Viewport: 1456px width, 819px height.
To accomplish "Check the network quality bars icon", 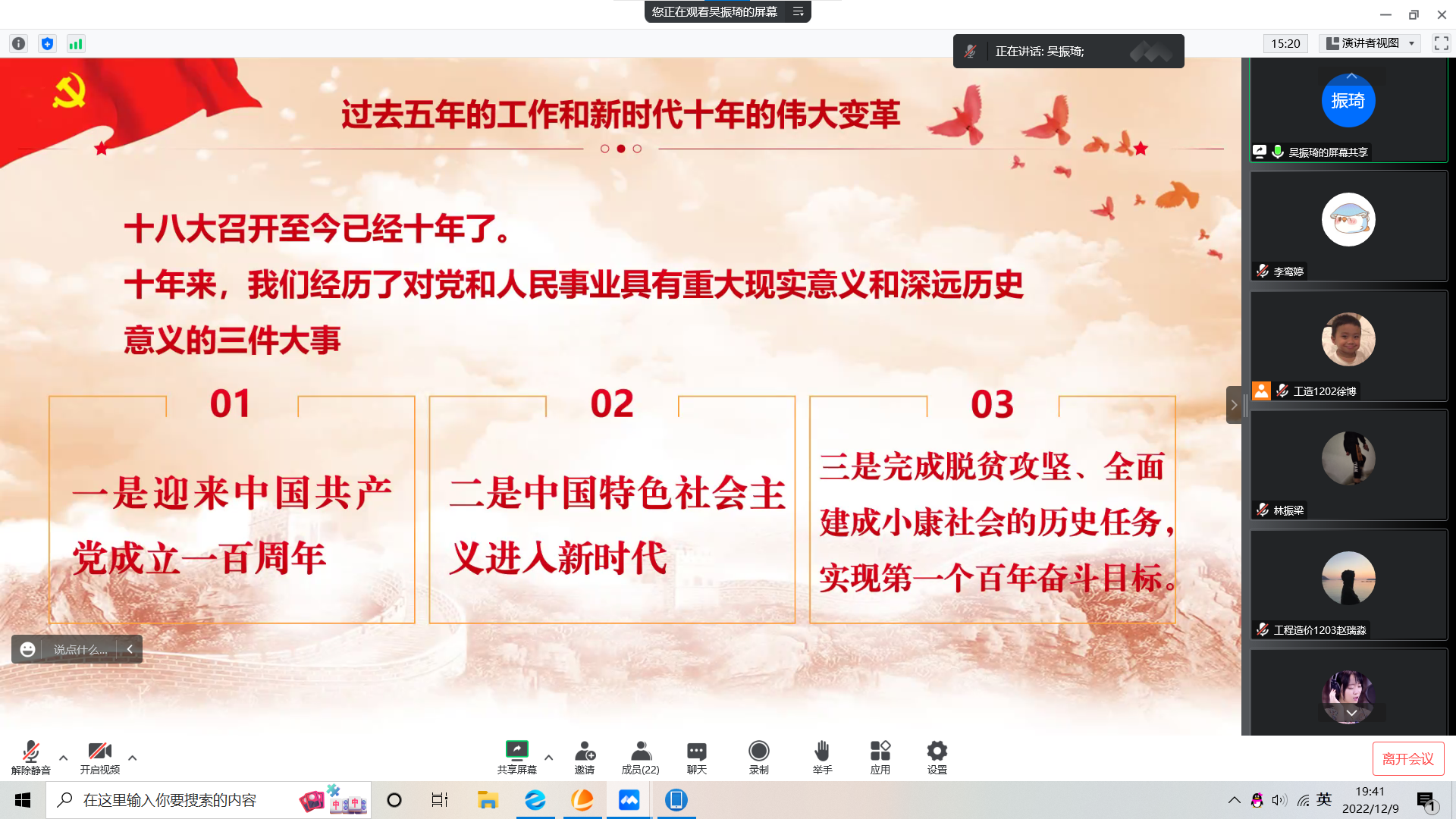I will coord(76,44).
